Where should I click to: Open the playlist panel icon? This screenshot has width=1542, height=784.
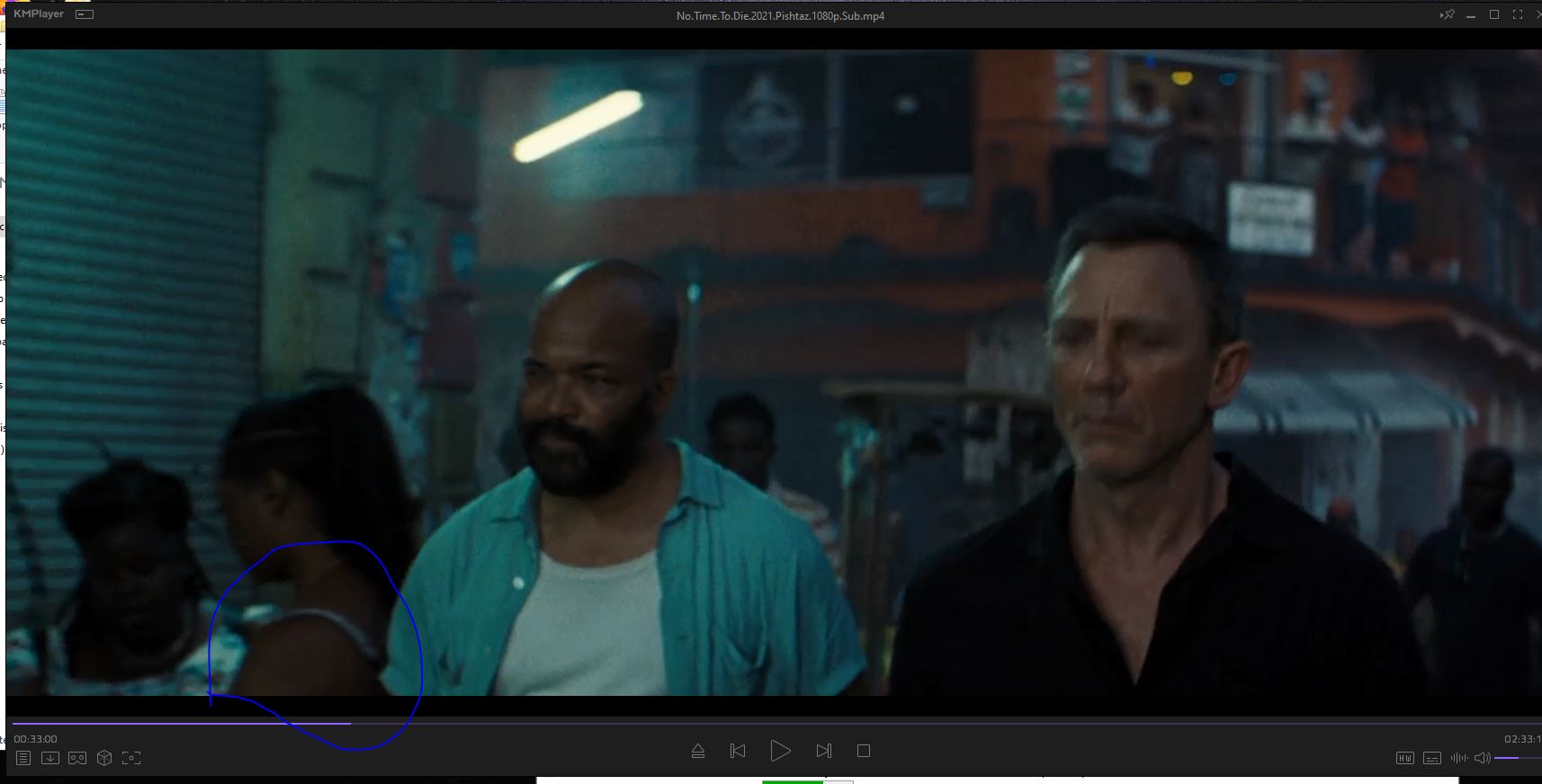click(x=23, y=758)
